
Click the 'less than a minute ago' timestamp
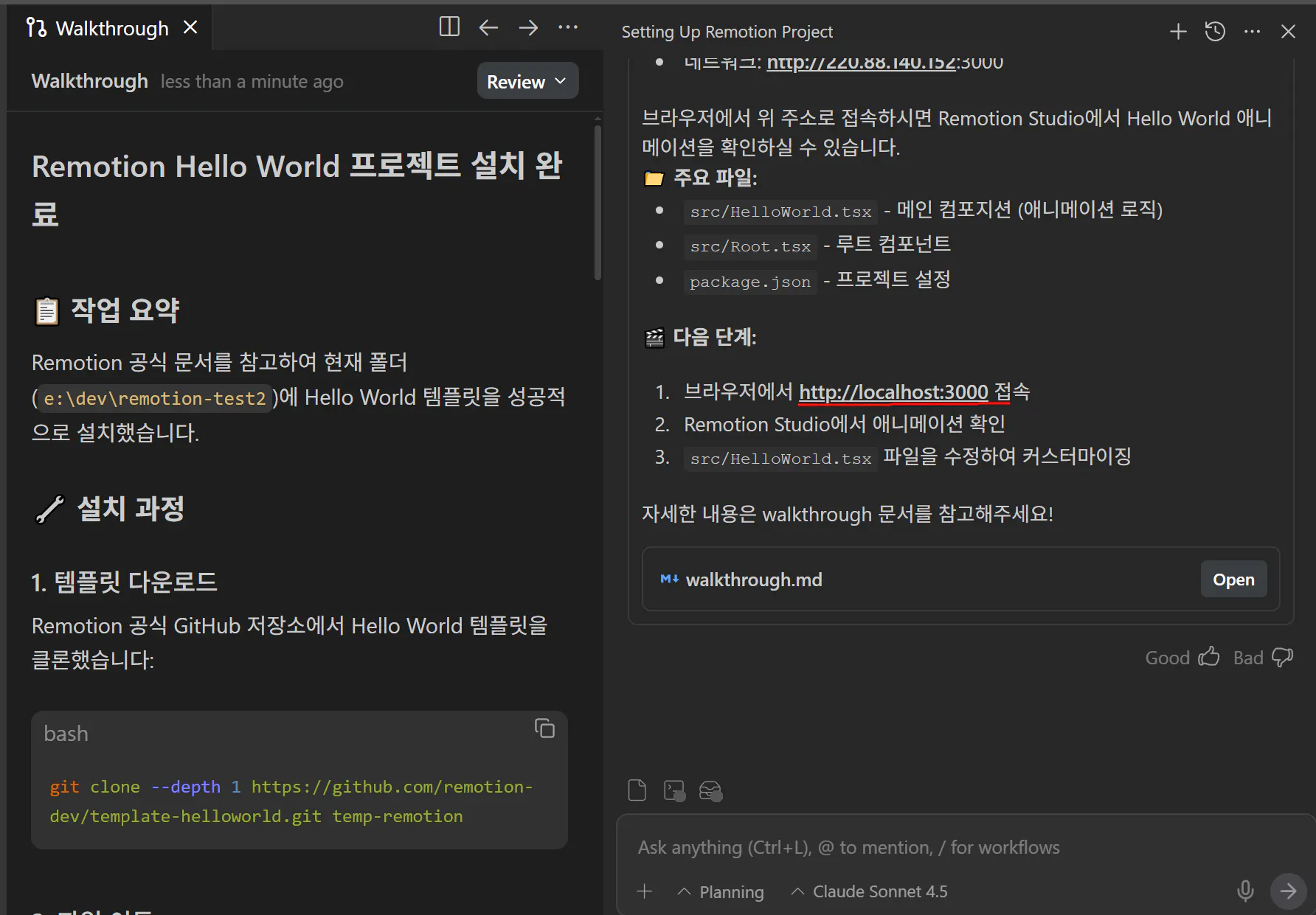click(x=252, y=81)
